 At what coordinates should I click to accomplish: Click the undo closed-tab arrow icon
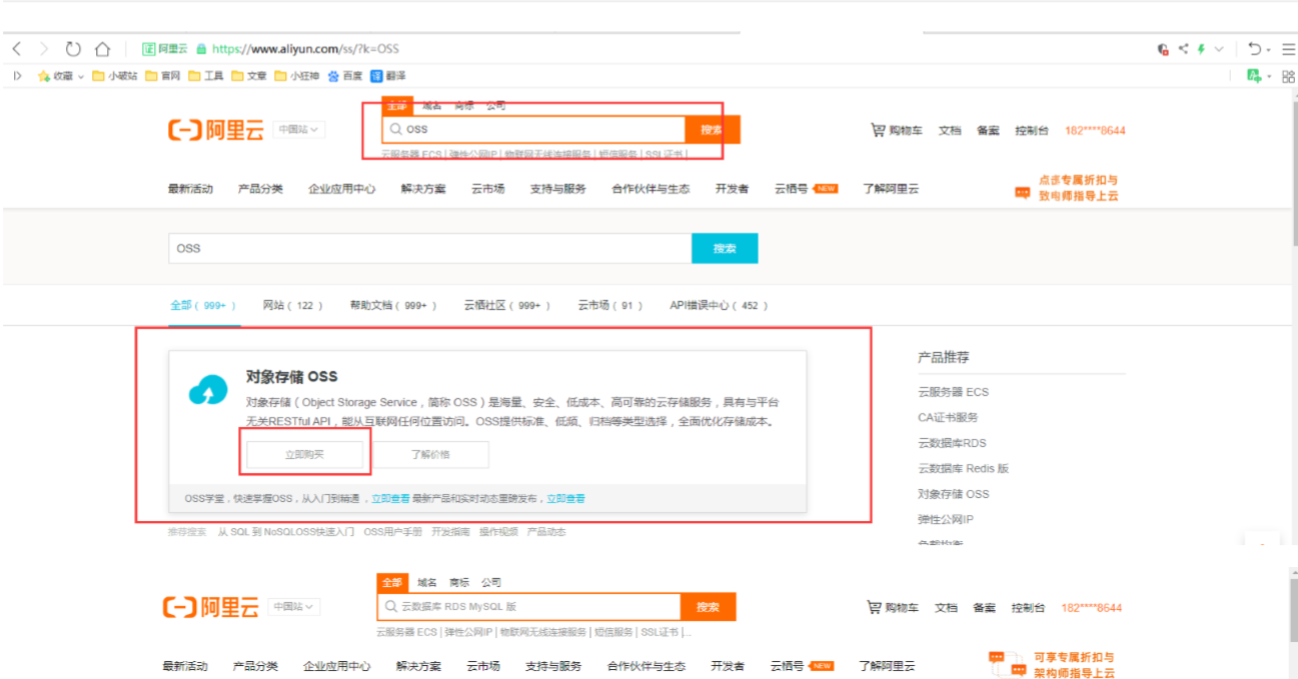[x=1254, y=48]
